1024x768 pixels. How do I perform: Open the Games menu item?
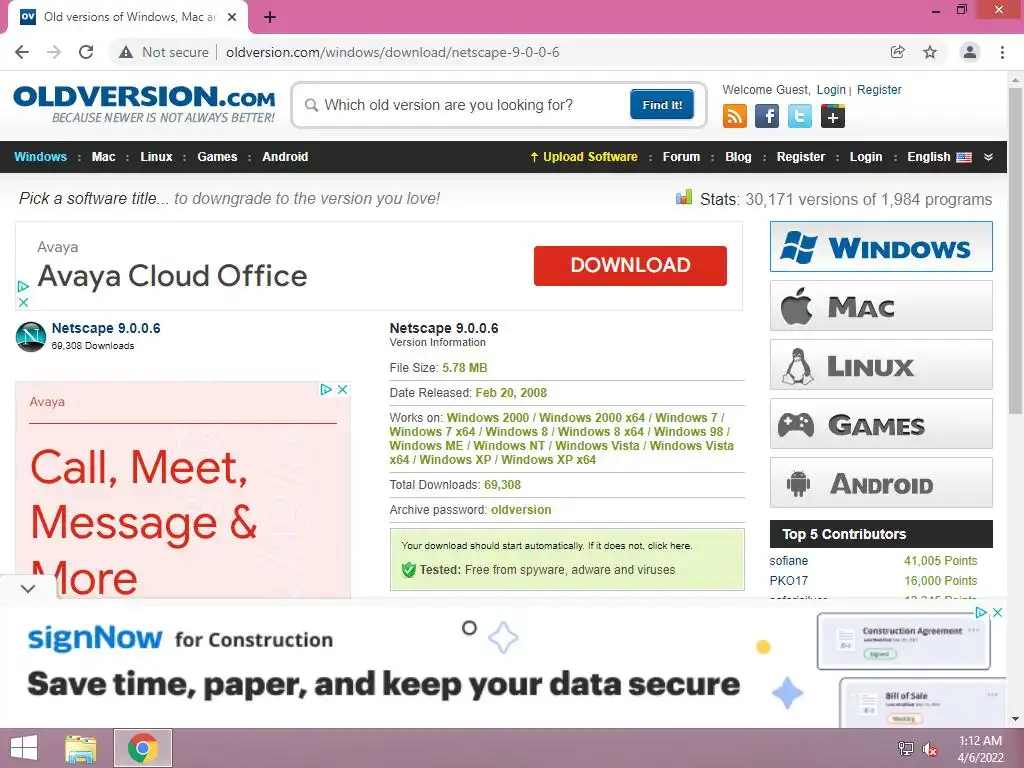click(217, 157)
